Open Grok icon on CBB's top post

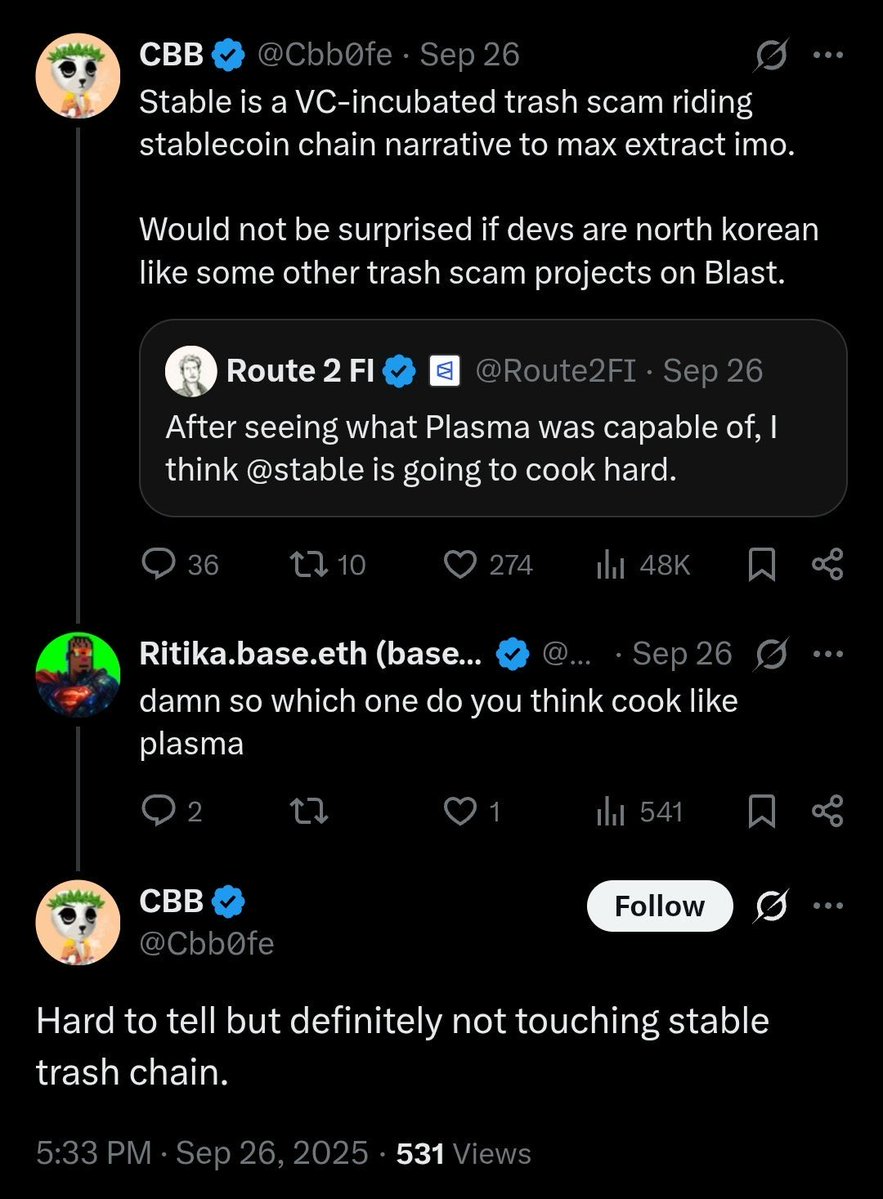point(772,55)
